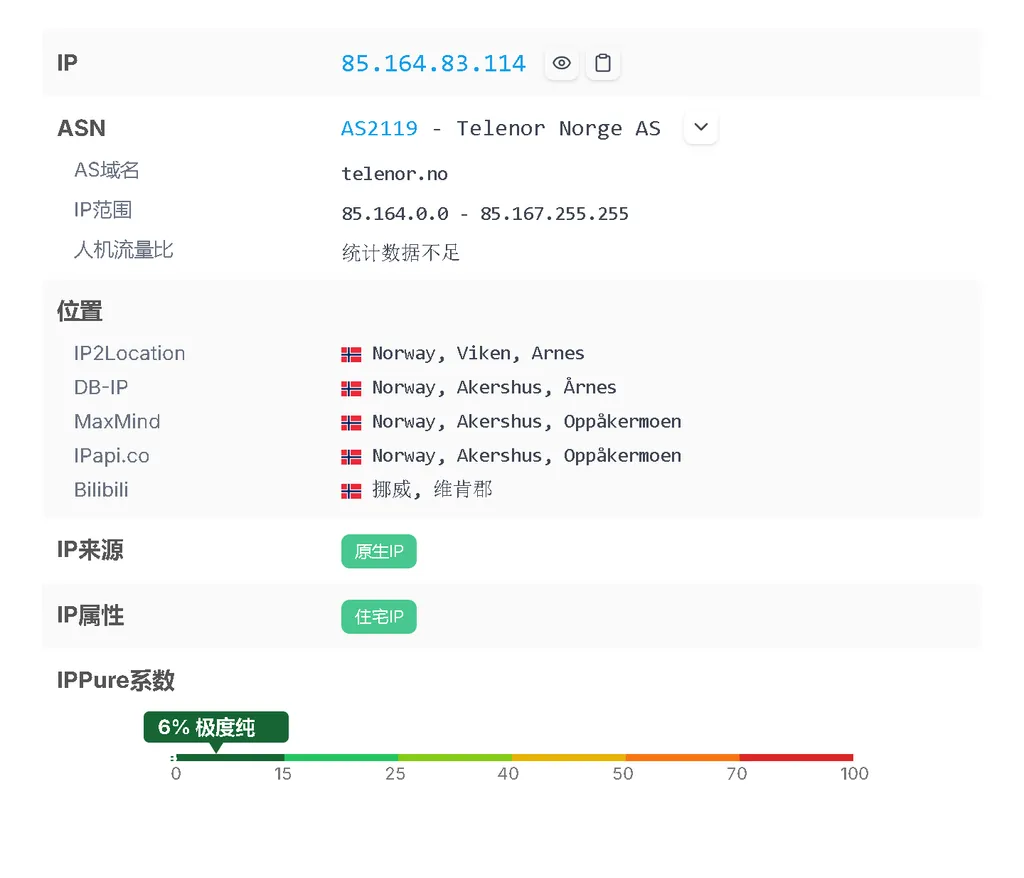Image resolution: width=1024 pixels, height=878 pixels.
Task: Click the 6% 极度纯 marker on the purity scale
Action: click(216, 727)
